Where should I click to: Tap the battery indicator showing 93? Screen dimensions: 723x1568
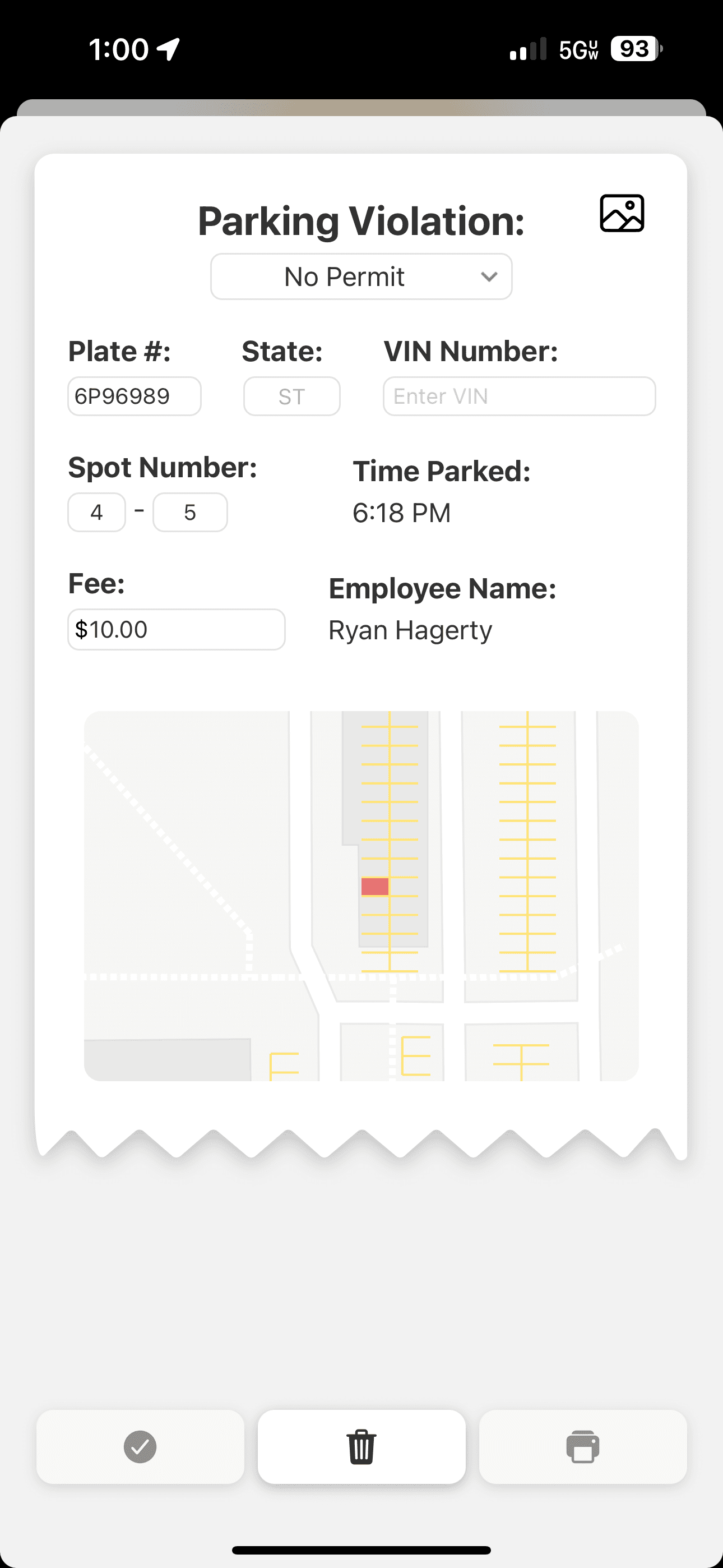coord(636,49)
